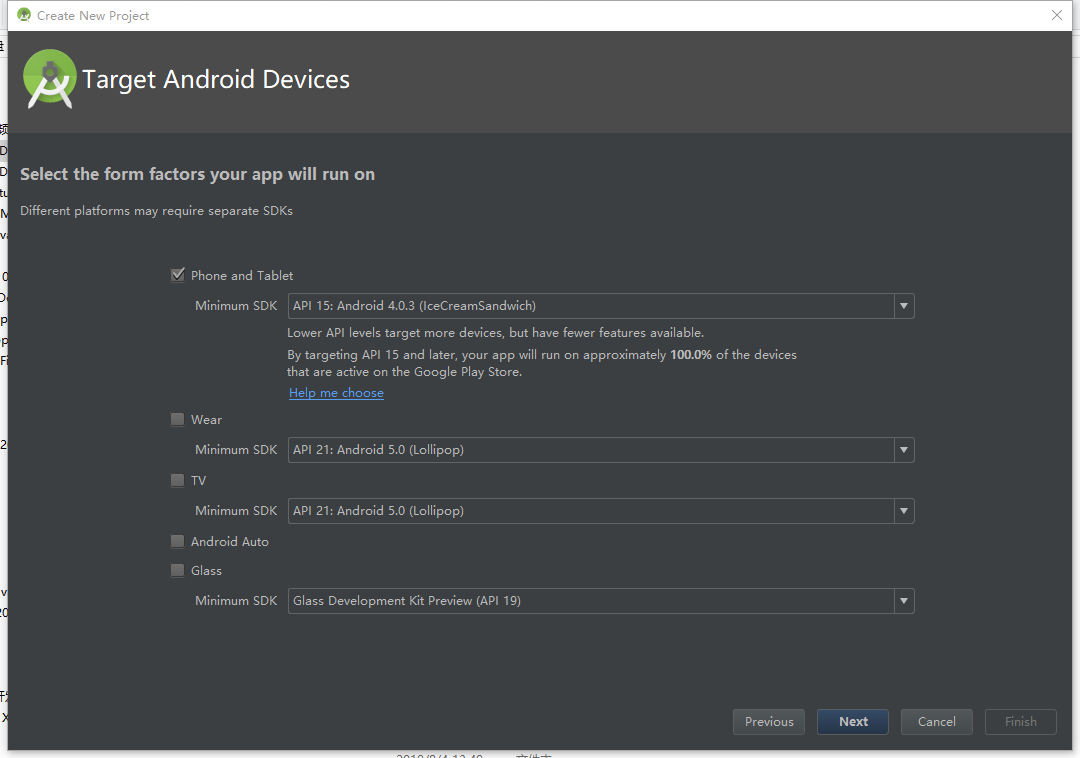Proceed with the Next button
Viewport: 1080px width, 758px height.
point(853,722)
